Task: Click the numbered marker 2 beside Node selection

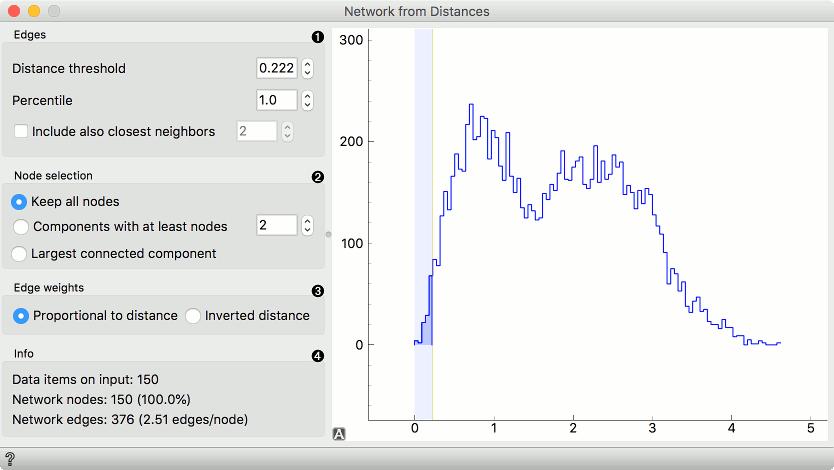Action: tap(318, 178)
